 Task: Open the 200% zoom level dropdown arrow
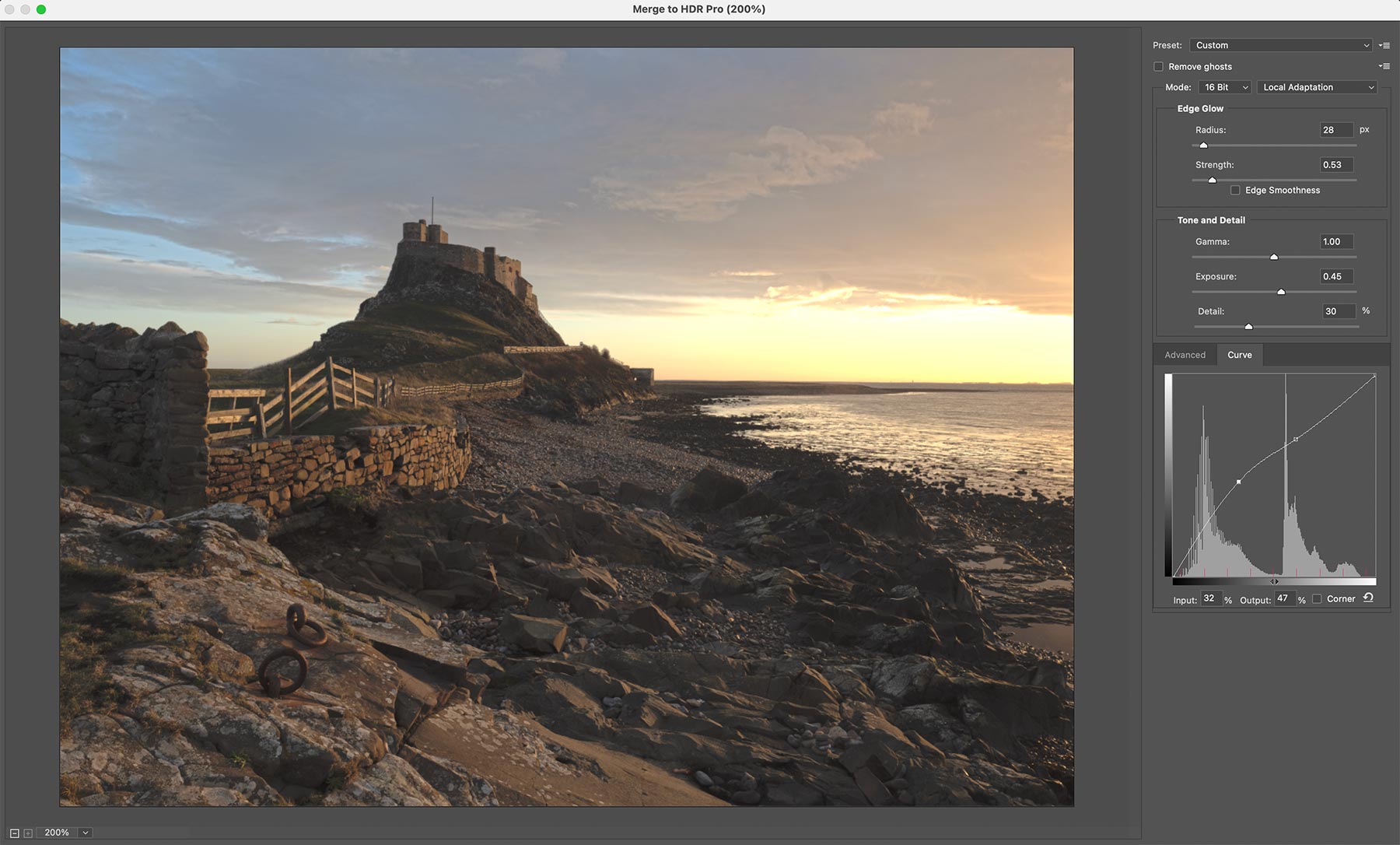coord(86,833)
